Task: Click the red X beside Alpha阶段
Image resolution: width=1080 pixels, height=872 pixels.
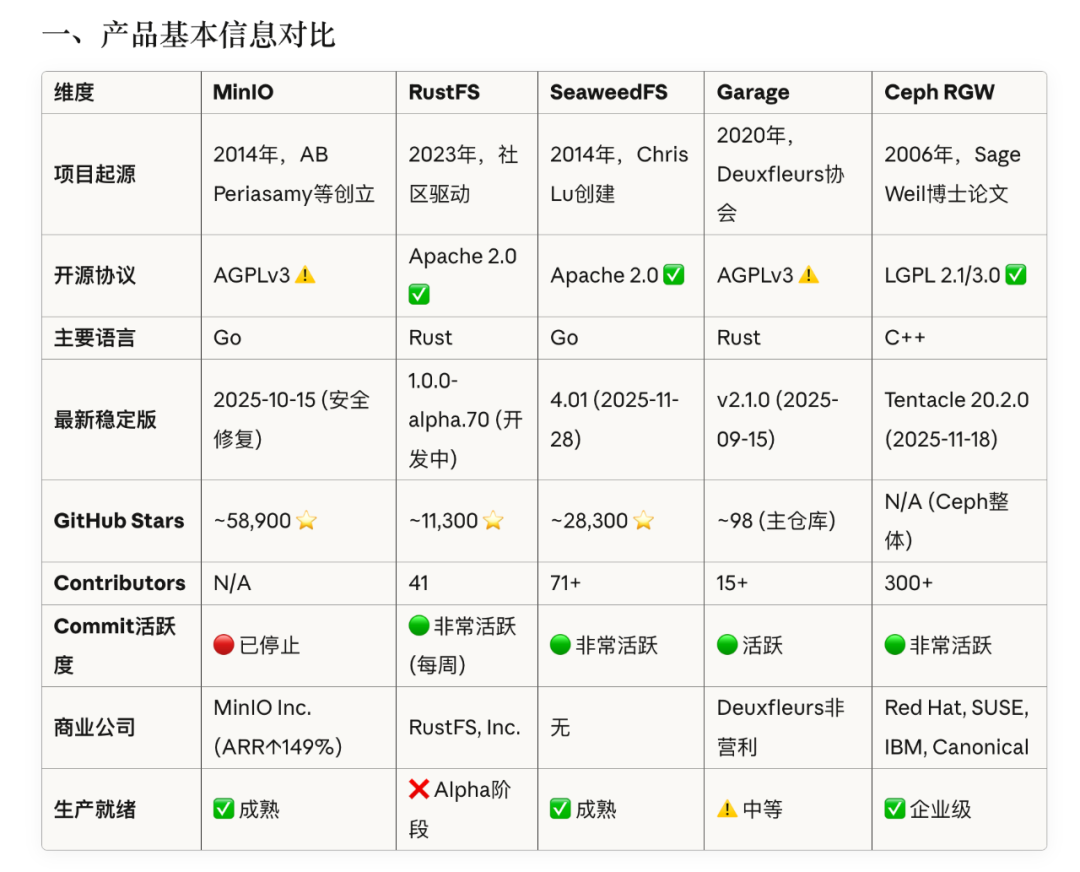Action: 419,789
